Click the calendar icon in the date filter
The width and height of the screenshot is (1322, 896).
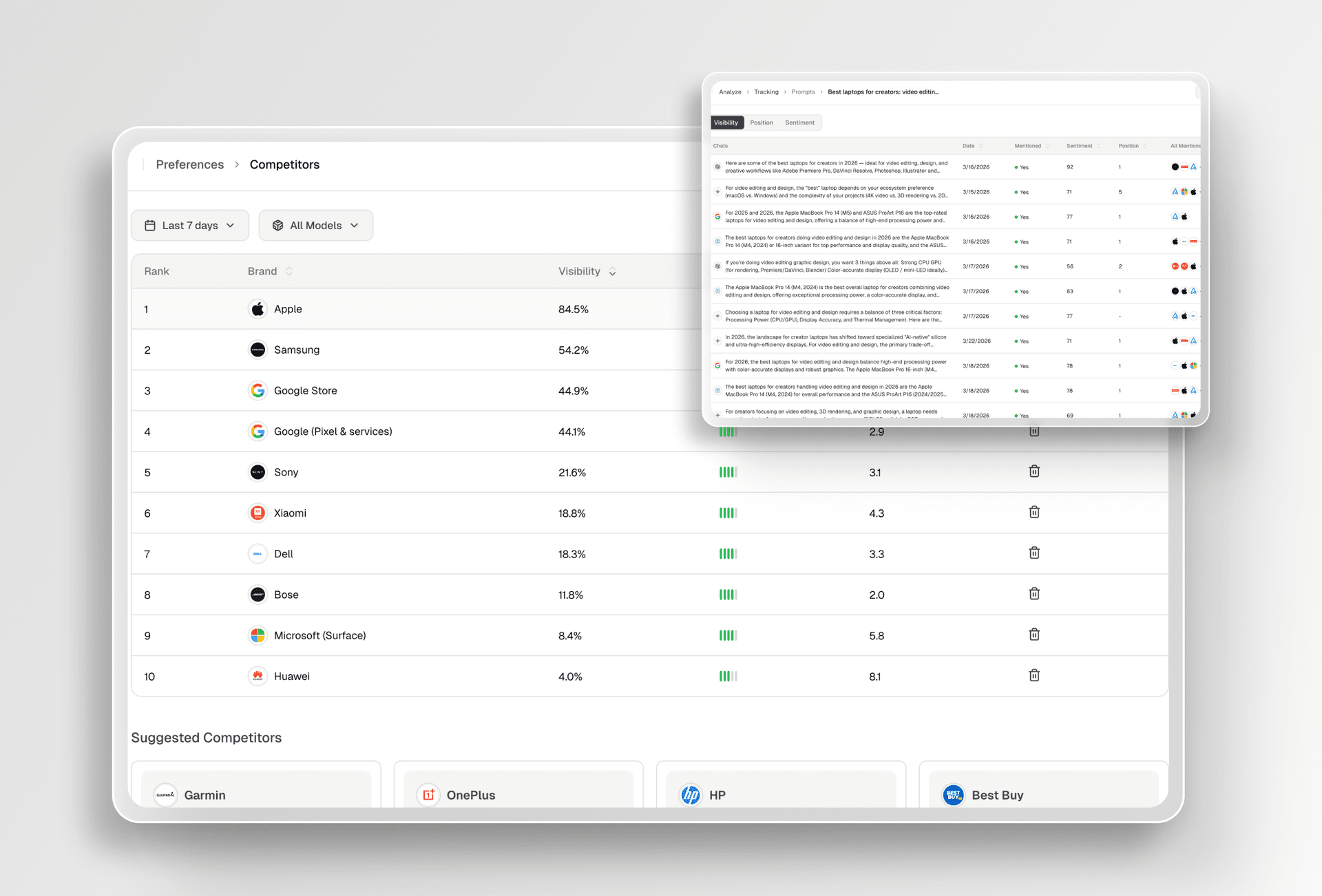(150, 225)
